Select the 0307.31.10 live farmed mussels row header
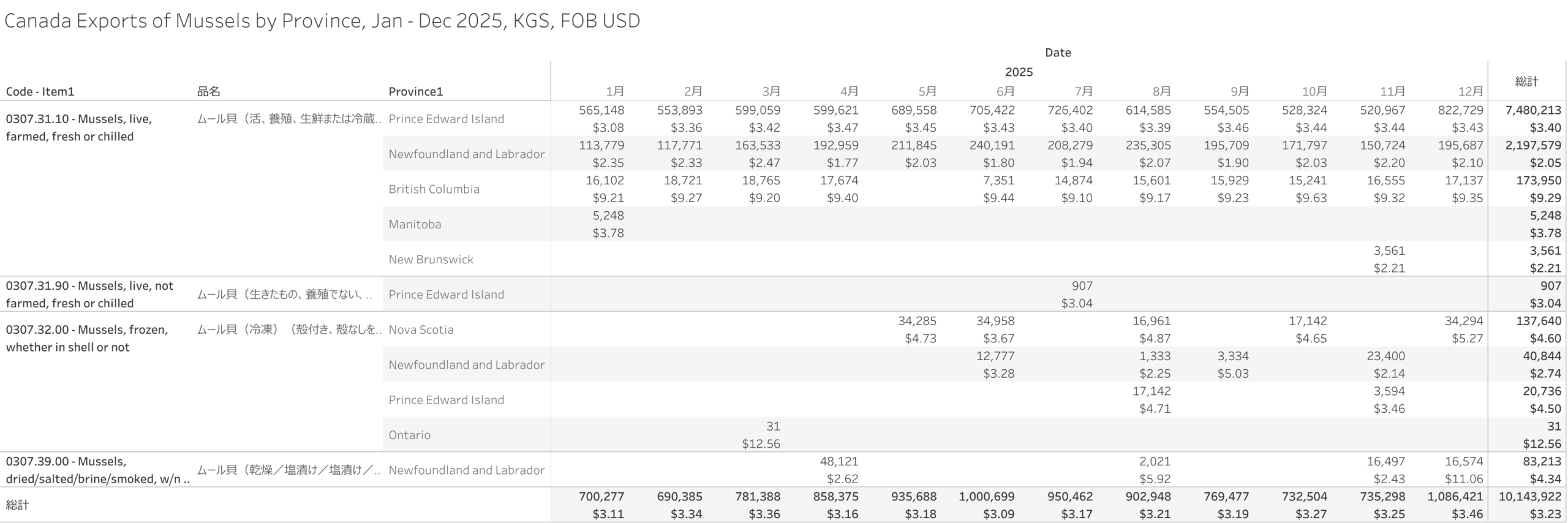This screenshot has width=1568, height=523. click(x=79, y=127)
